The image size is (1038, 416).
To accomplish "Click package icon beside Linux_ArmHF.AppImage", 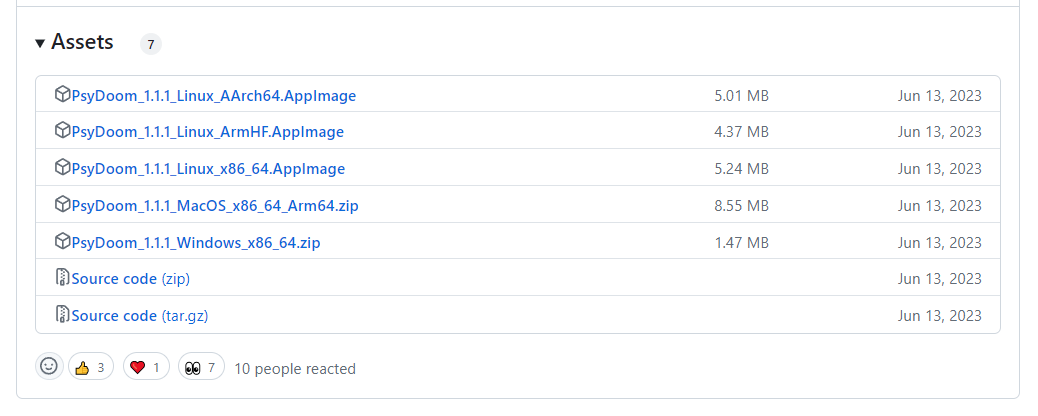I will (x=62, y=131).
